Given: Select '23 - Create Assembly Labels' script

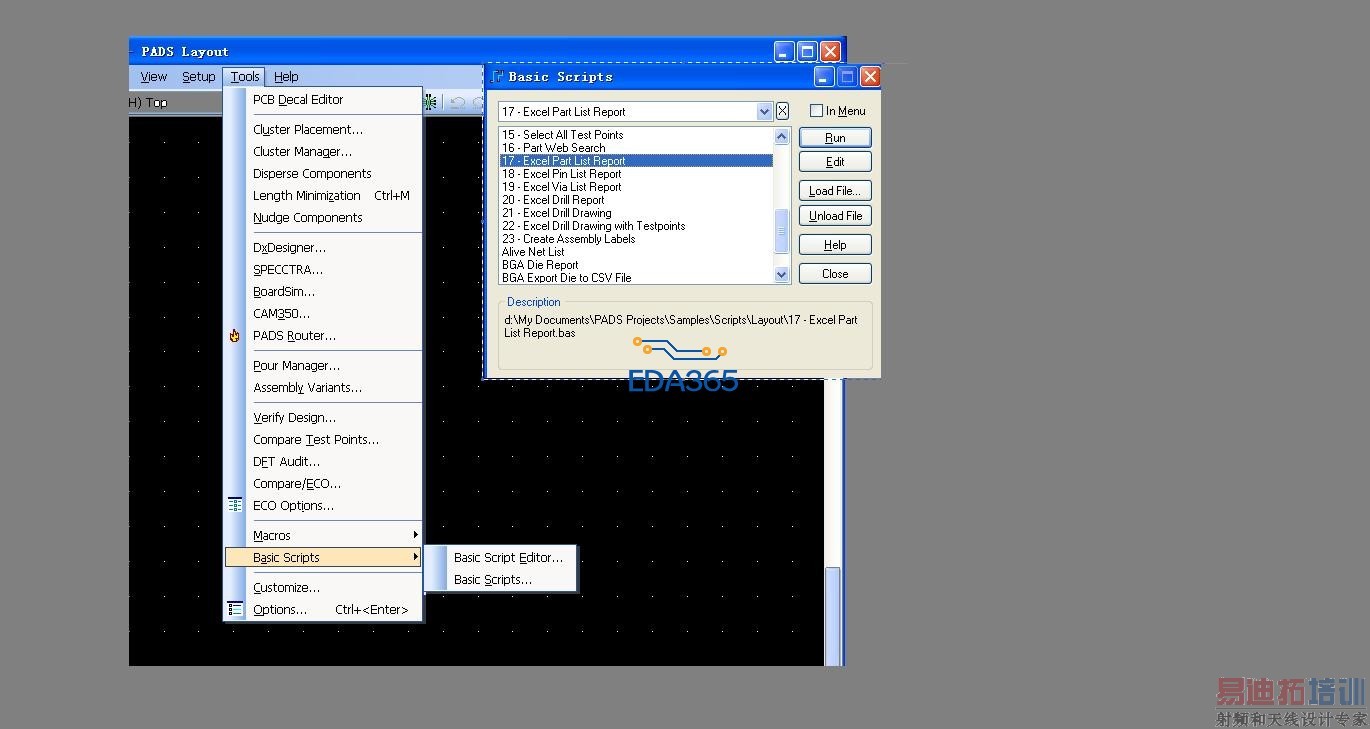Looking at the screenshot, I should tap(636, 239).
